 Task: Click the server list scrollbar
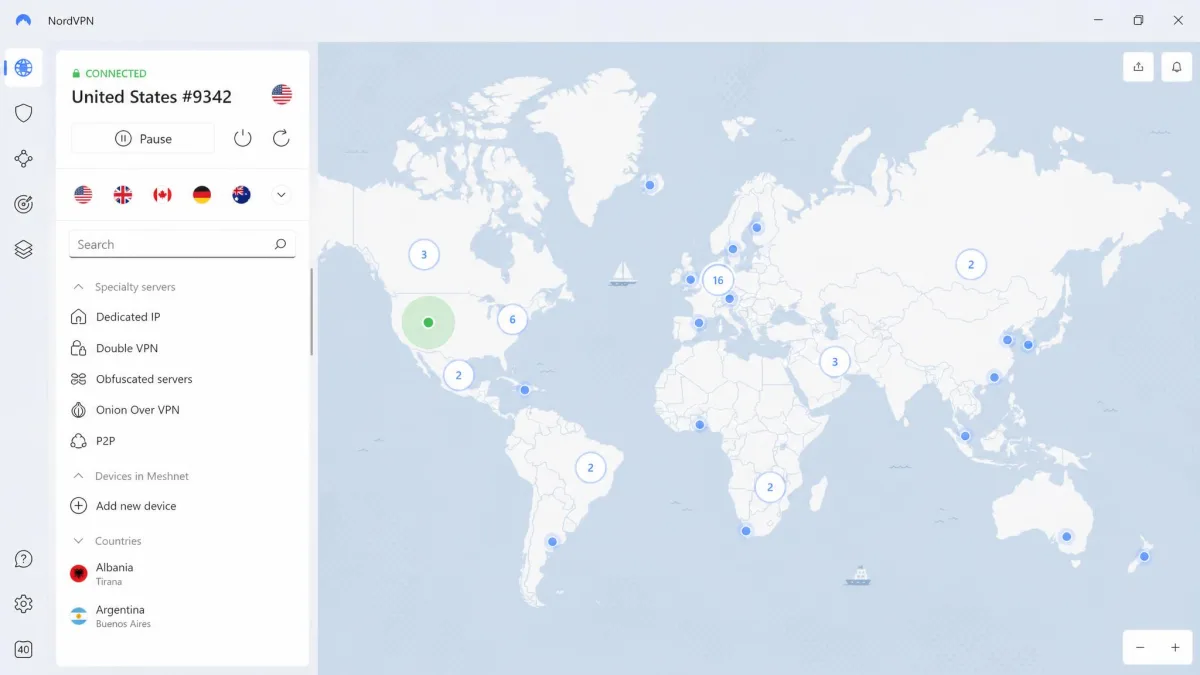311,311
